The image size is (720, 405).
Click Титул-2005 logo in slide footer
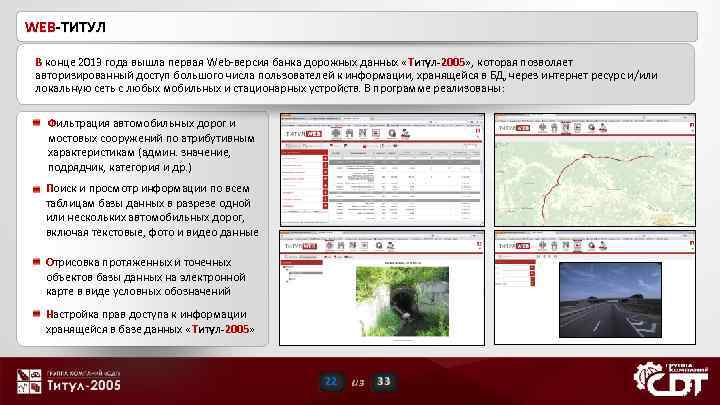(x=69, y=381)
